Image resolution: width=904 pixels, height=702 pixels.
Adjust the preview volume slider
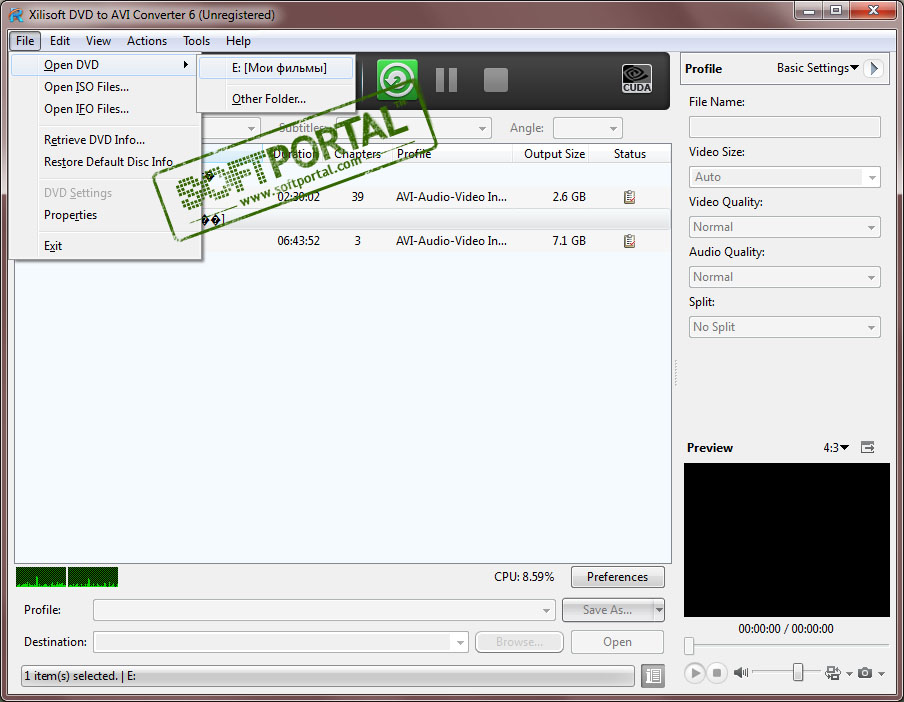[797, 672]
